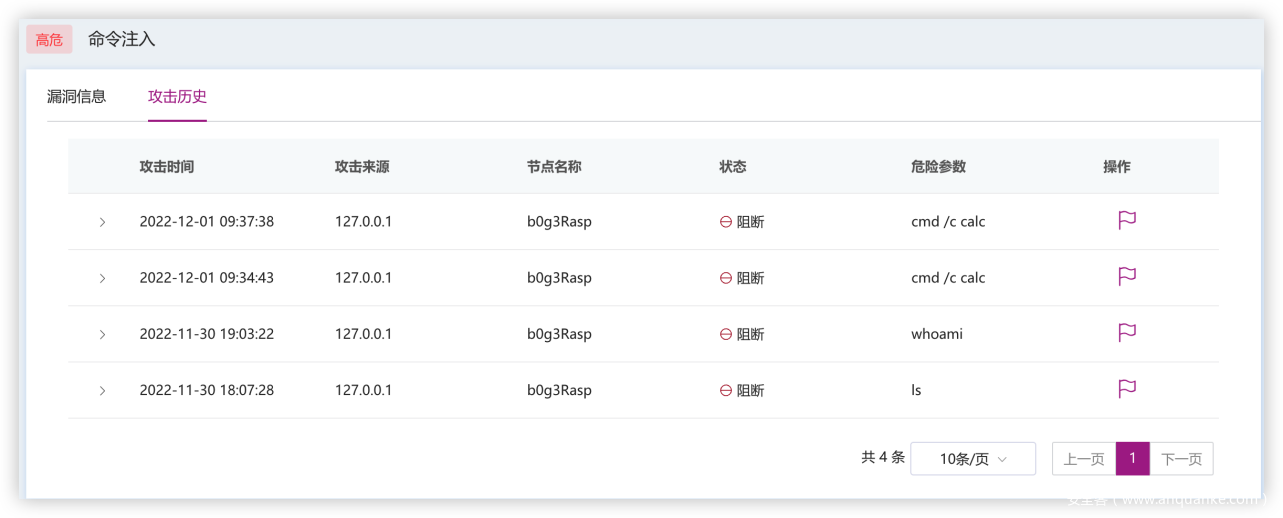Expand the 2022-11-30 18:07:28 attack row
The width and height of the screenshot is (1283, 518).
102,390
